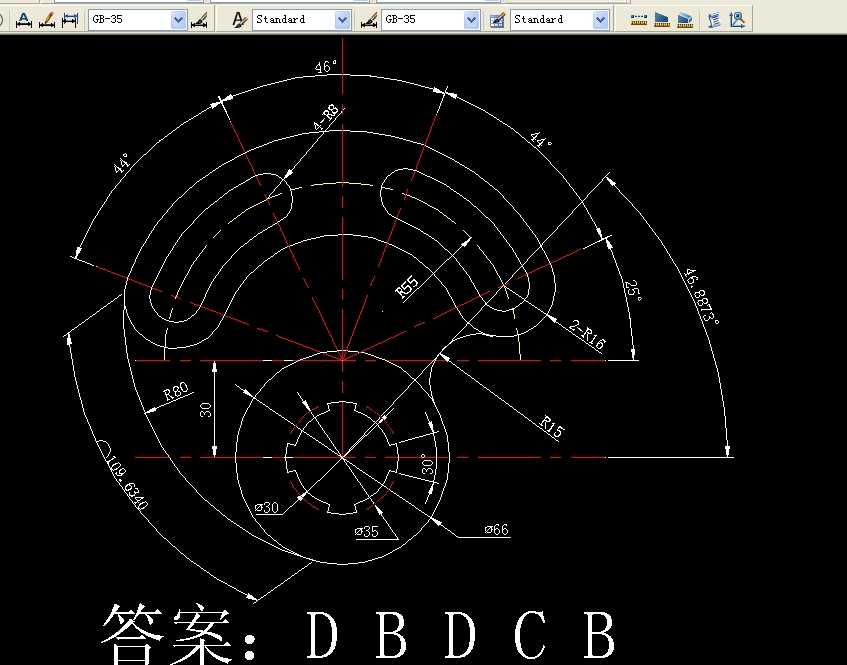The width and height of the screenshot is (847, 665).
Task: Select the 46° angular dimension text
Action: pos(326,67)
